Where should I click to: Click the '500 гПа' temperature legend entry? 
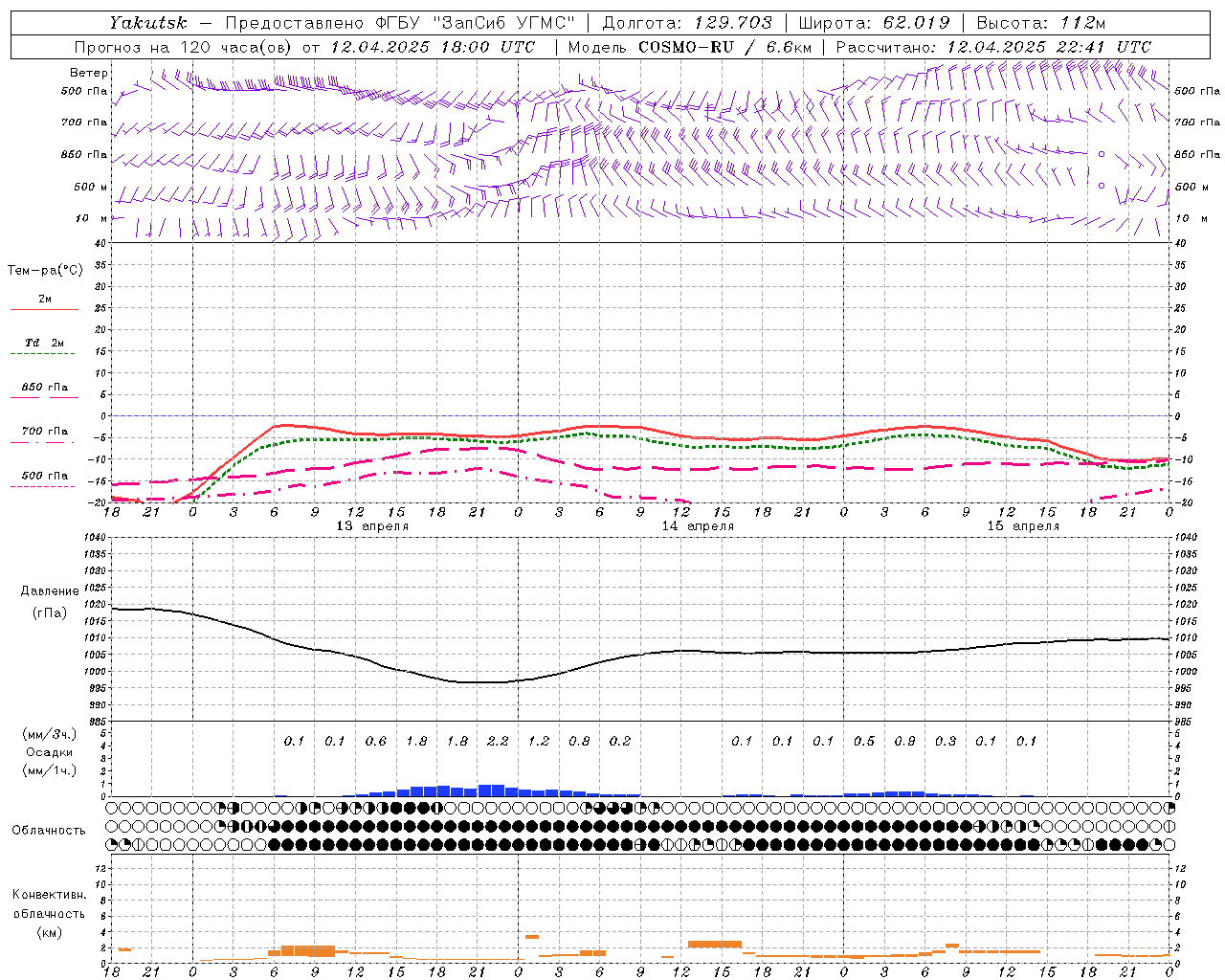pyautogui.click(x=45, y=476)
